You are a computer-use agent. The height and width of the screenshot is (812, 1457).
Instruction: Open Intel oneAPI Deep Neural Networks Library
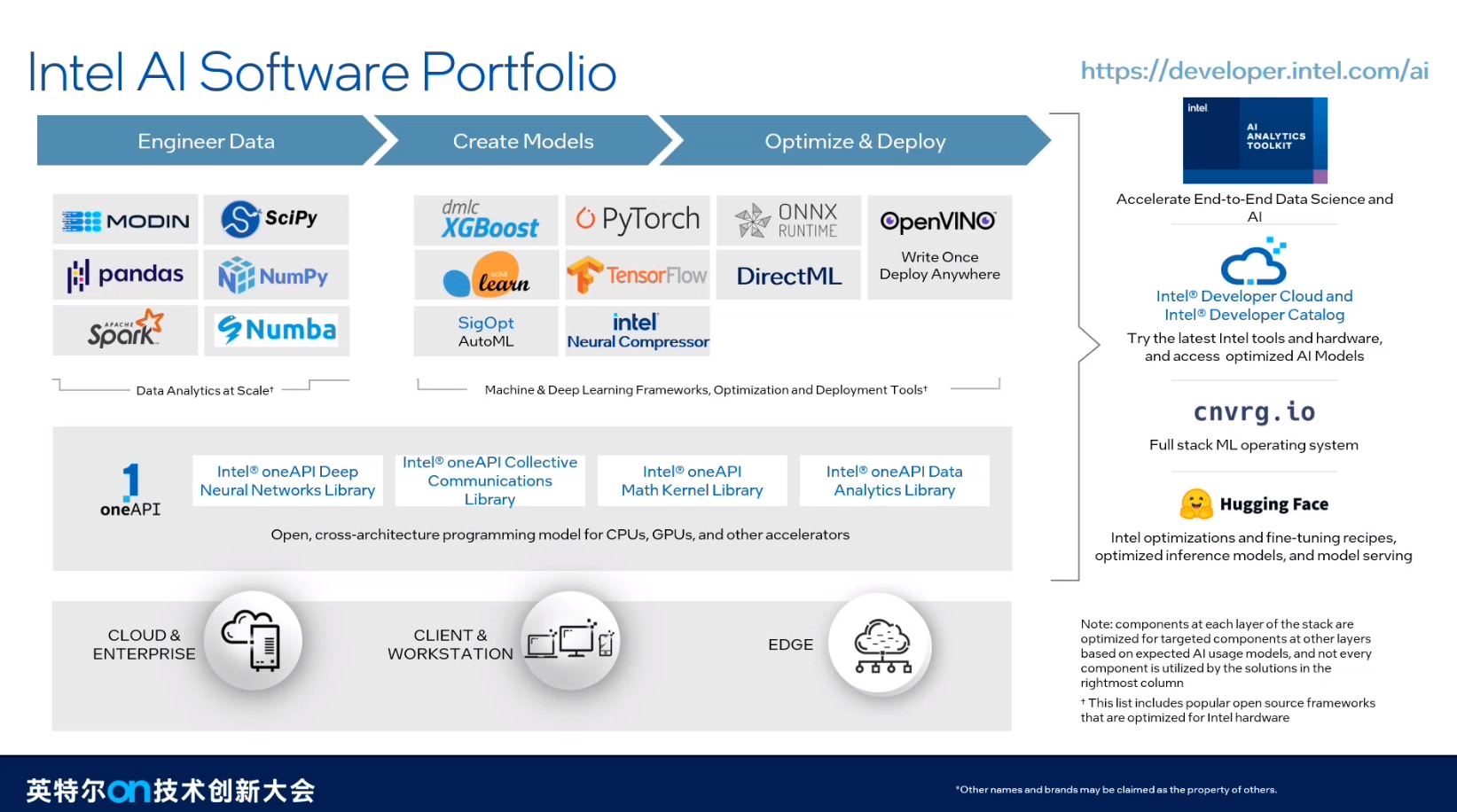pyautogui.click(x=287, y=480)
